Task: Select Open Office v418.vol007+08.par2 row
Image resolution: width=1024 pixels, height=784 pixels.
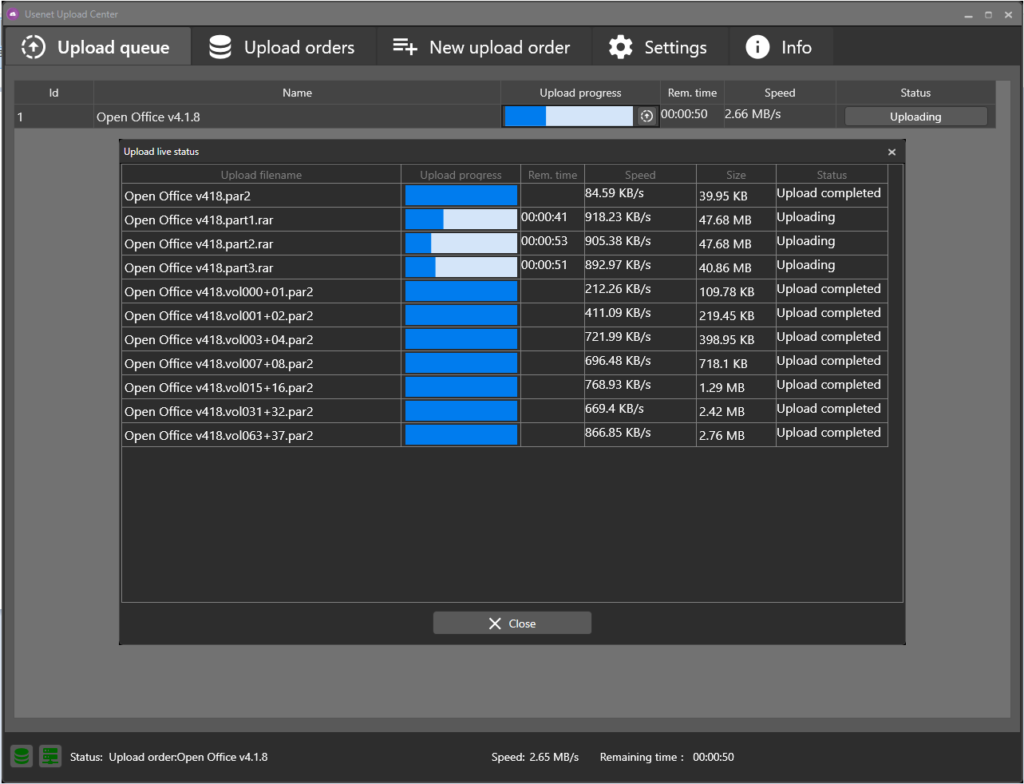Action: (x=504, y=363)
